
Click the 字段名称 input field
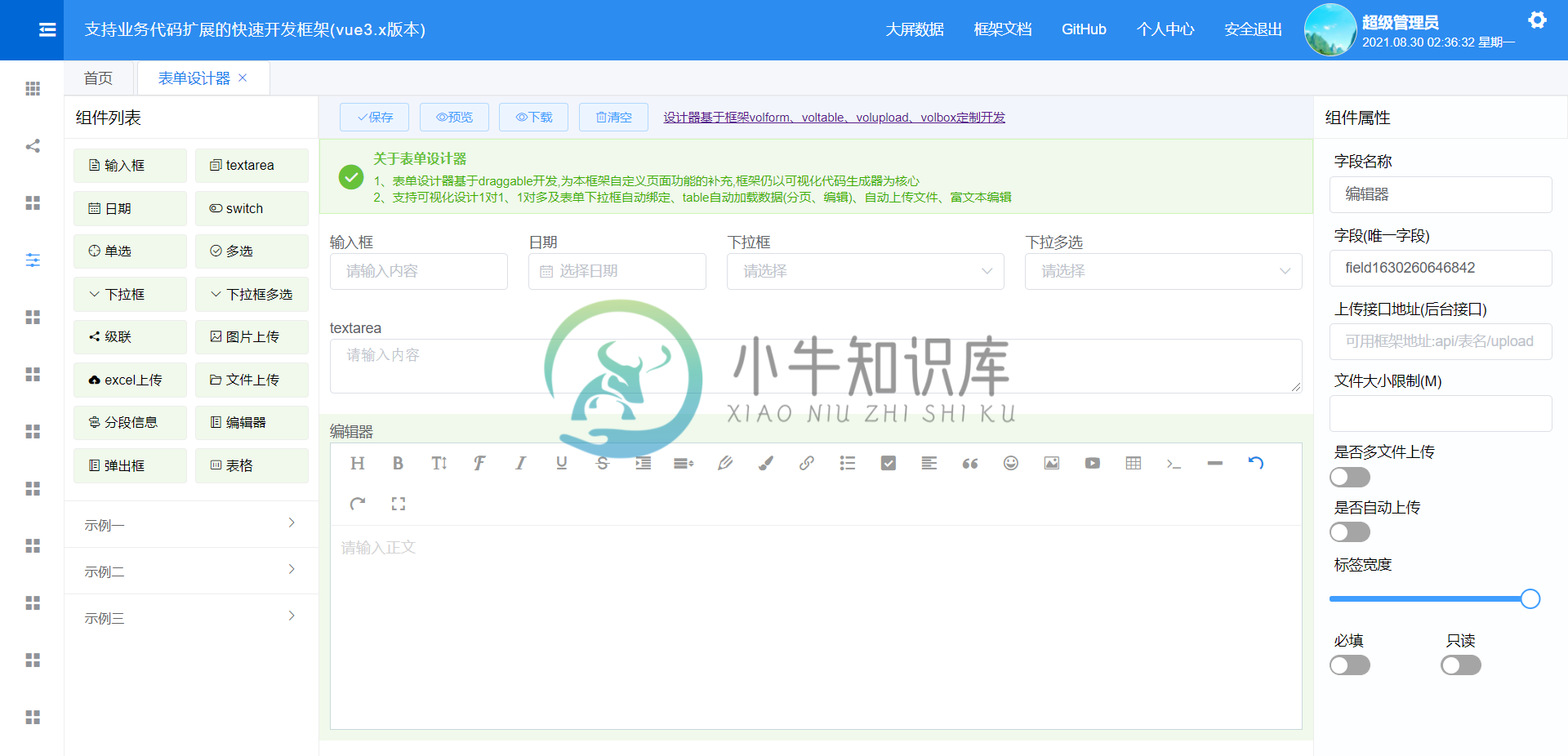point(1441,194)
